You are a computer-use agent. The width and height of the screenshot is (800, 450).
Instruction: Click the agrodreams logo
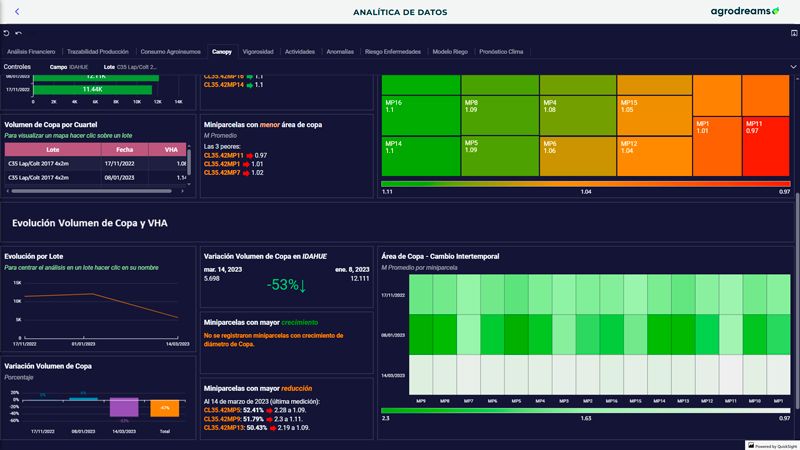[739, 12]
